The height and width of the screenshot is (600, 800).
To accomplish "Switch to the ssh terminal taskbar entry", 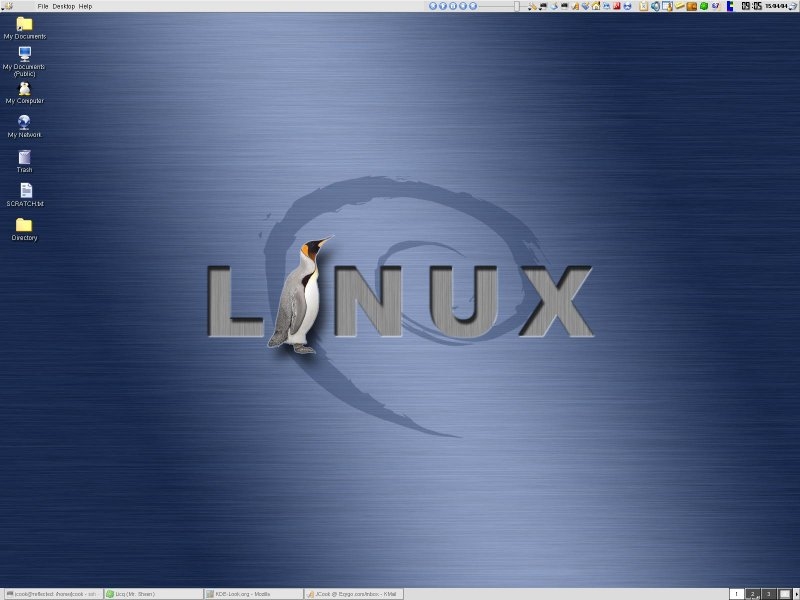I will pos(52,594).
